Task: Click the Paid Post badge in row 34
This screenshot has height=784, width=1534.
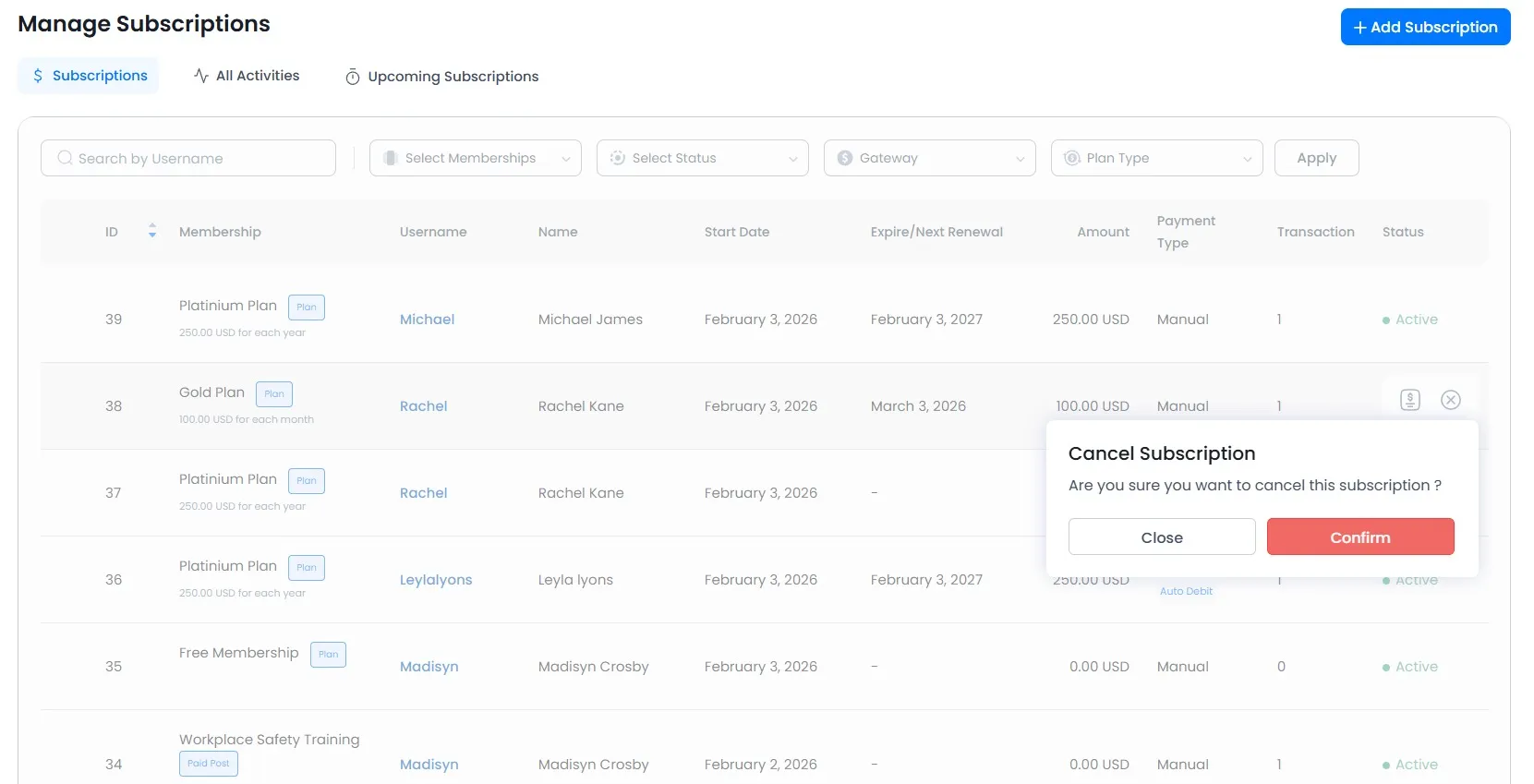Action: (209, 764)
